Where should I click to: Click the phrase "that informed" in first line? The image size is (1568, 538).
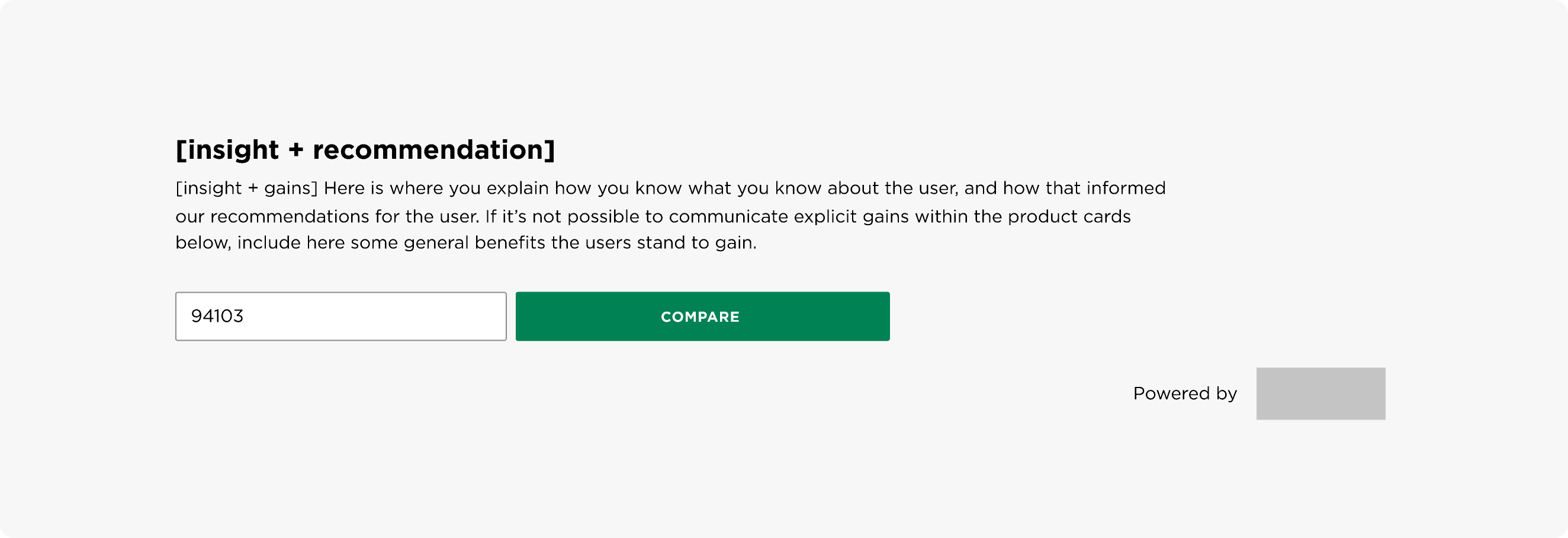click(x=1106, y=188)
